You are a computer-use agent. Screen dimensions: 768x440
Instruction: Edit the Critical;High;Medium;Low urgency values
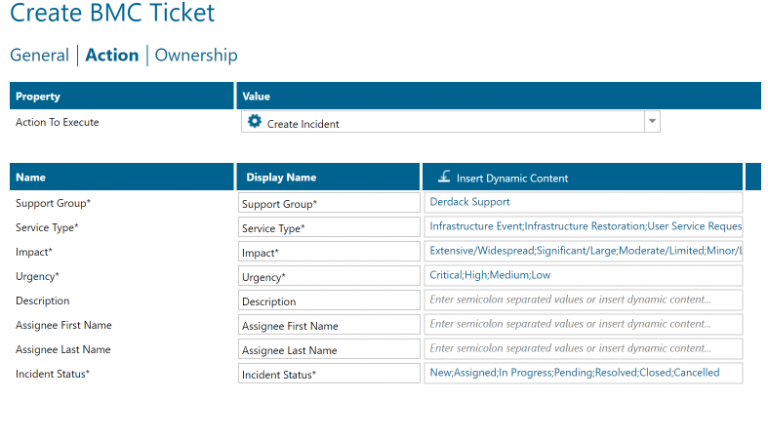point(583,275)
